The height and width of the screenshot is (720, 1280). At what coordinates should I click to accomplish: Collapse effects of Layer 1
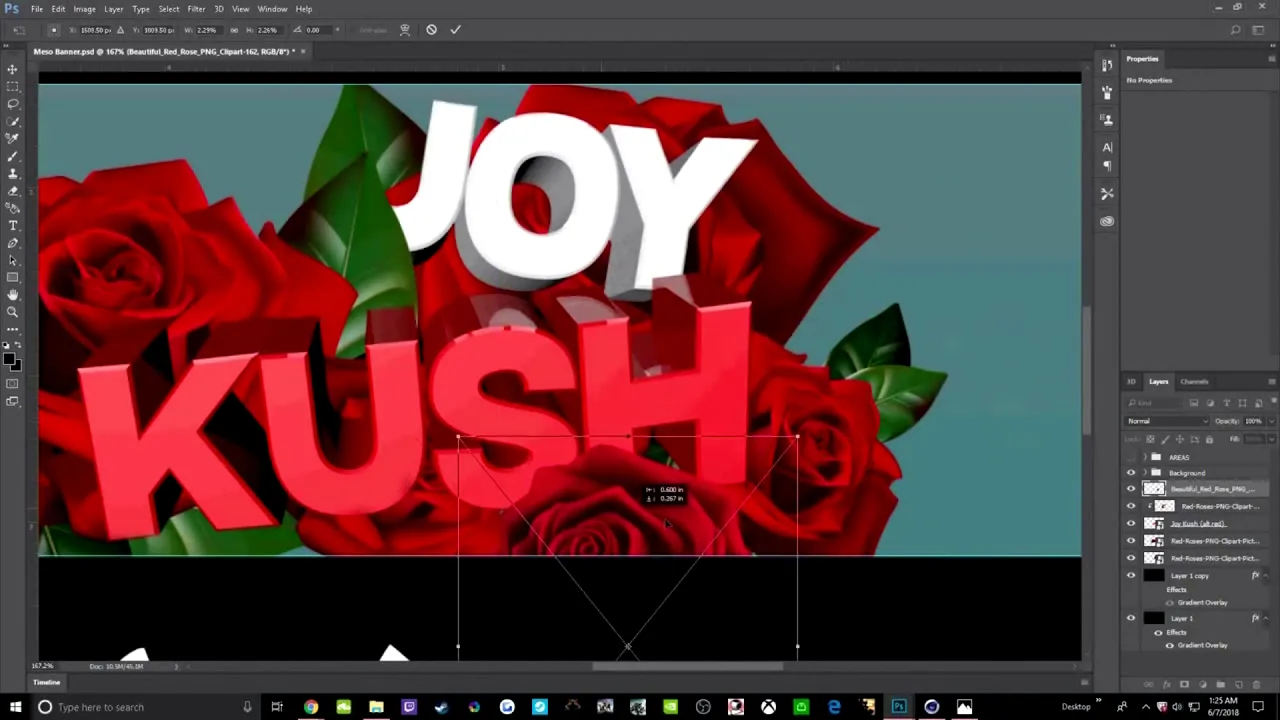click(1267, 618)
